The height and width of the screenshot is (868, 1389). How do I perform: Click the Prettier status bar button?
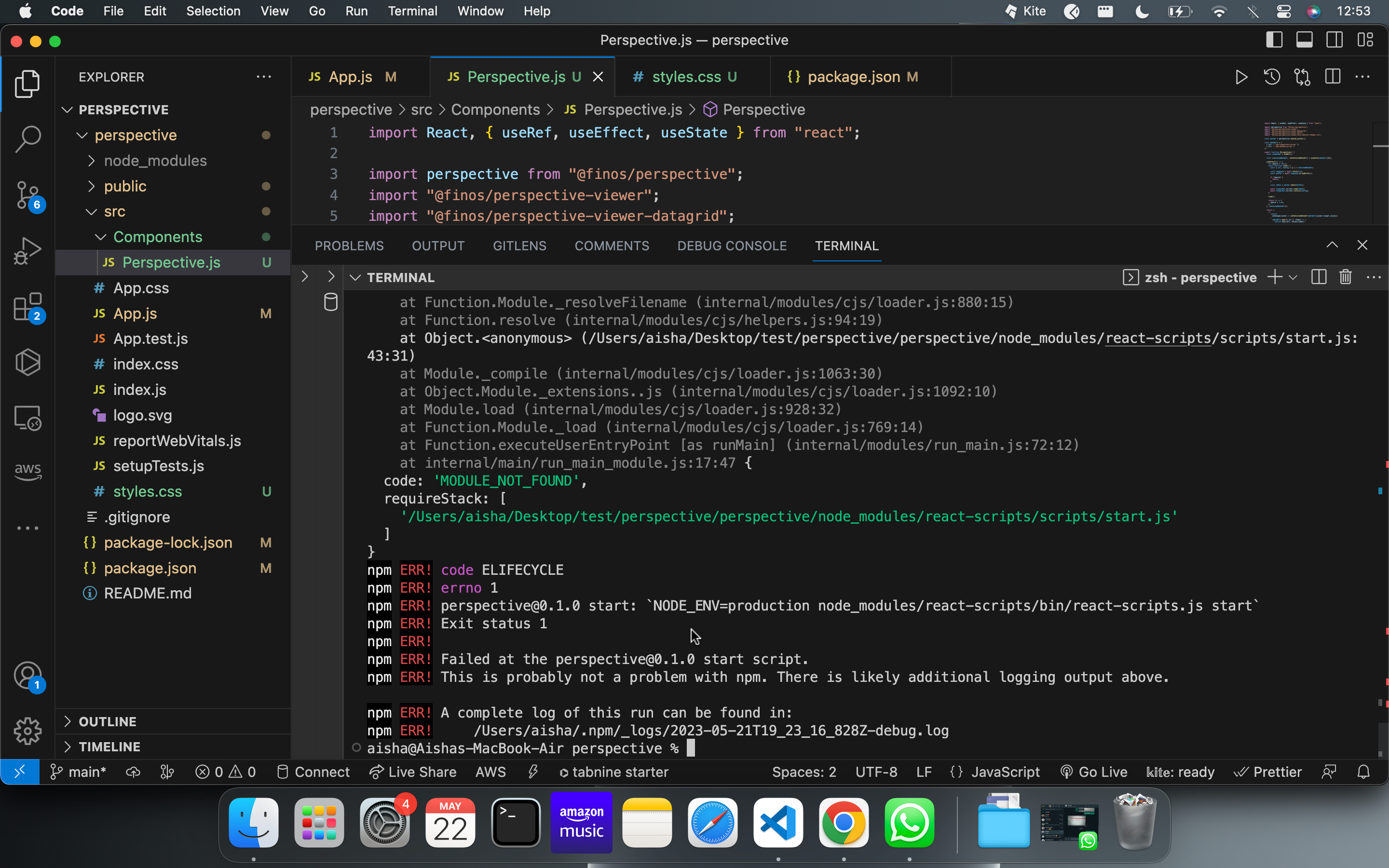pyautogui.click(x=1268, y=772)
